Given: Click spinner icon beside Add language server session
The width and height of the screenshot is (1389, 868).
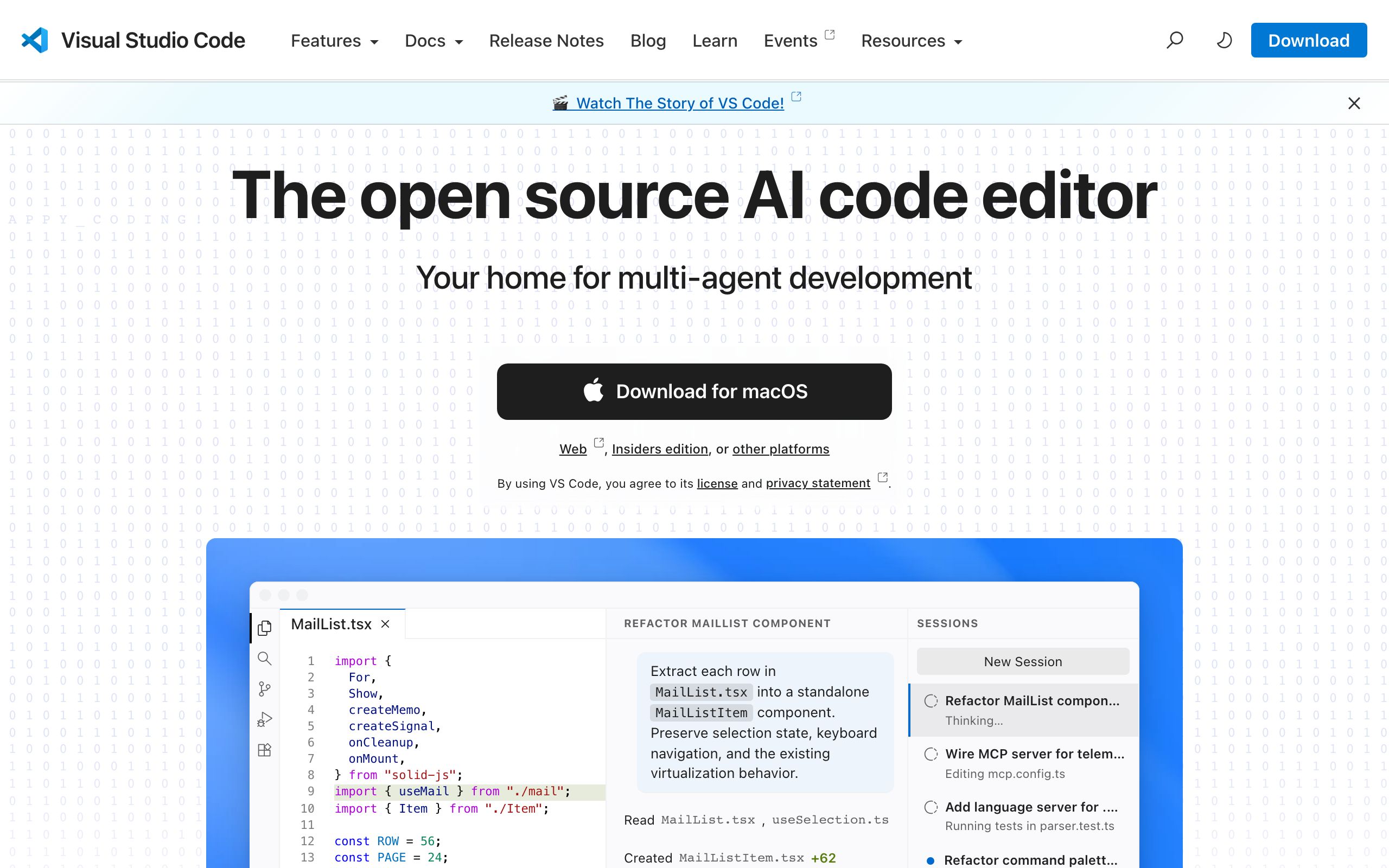Looking at the screenshot, I should point(931,807).
